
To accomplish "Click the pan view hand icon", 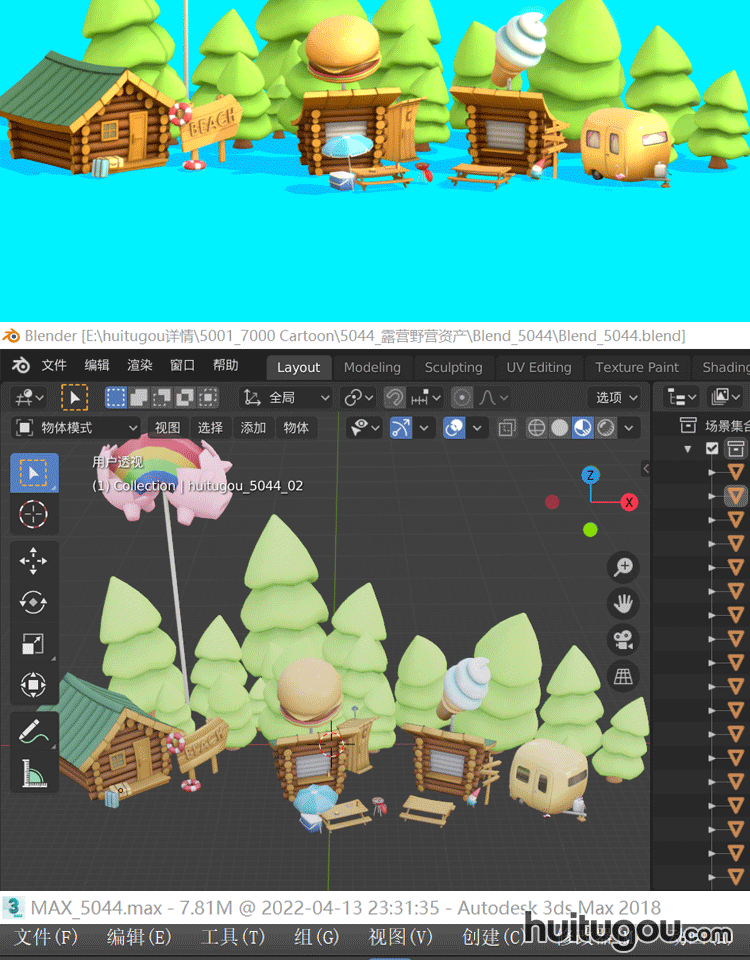I will (x=624, y=603).
